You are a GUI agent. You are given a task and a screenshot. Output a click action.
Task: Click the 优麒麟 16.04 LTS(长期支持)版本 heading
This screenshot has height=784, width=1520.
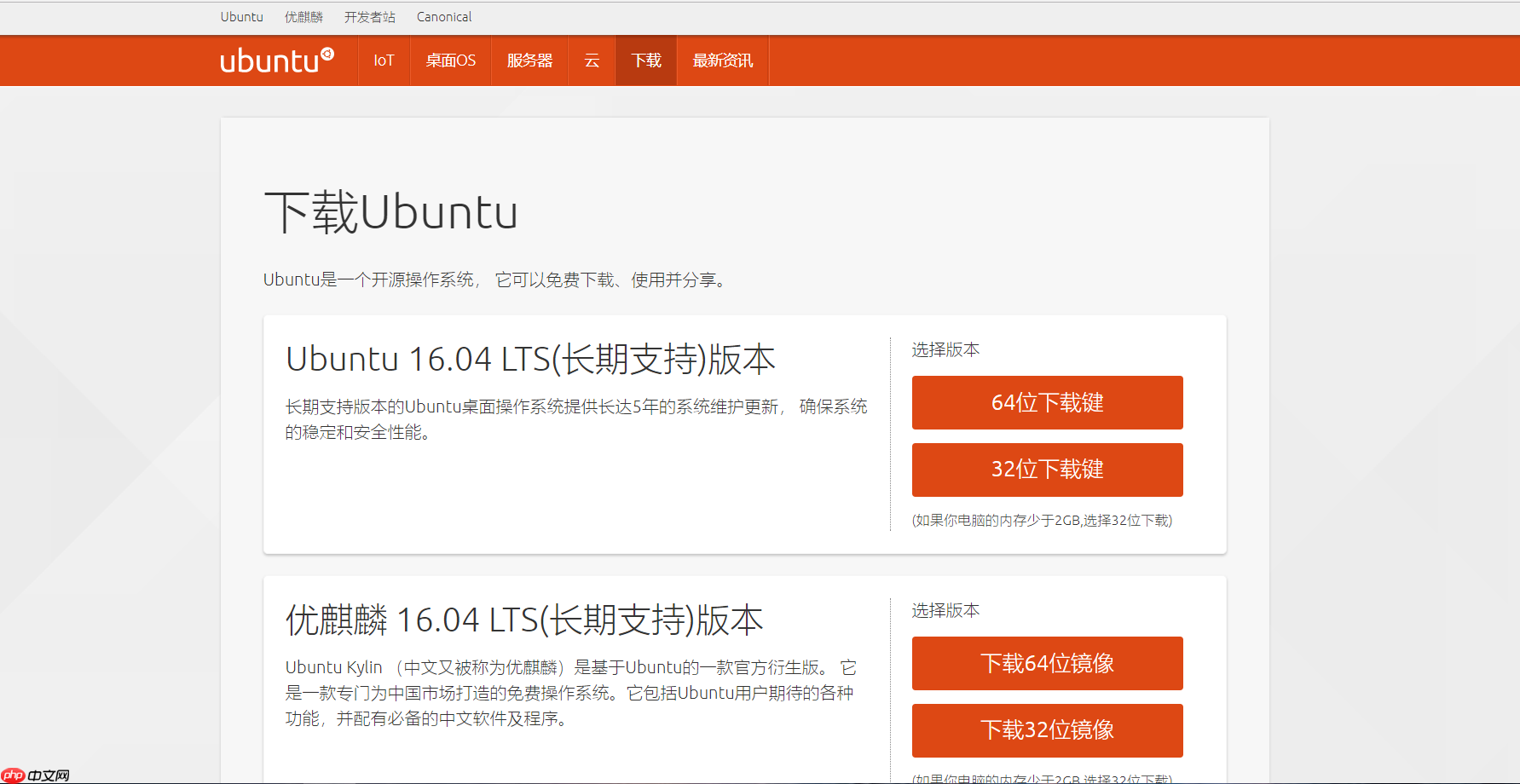coord(524,620)
